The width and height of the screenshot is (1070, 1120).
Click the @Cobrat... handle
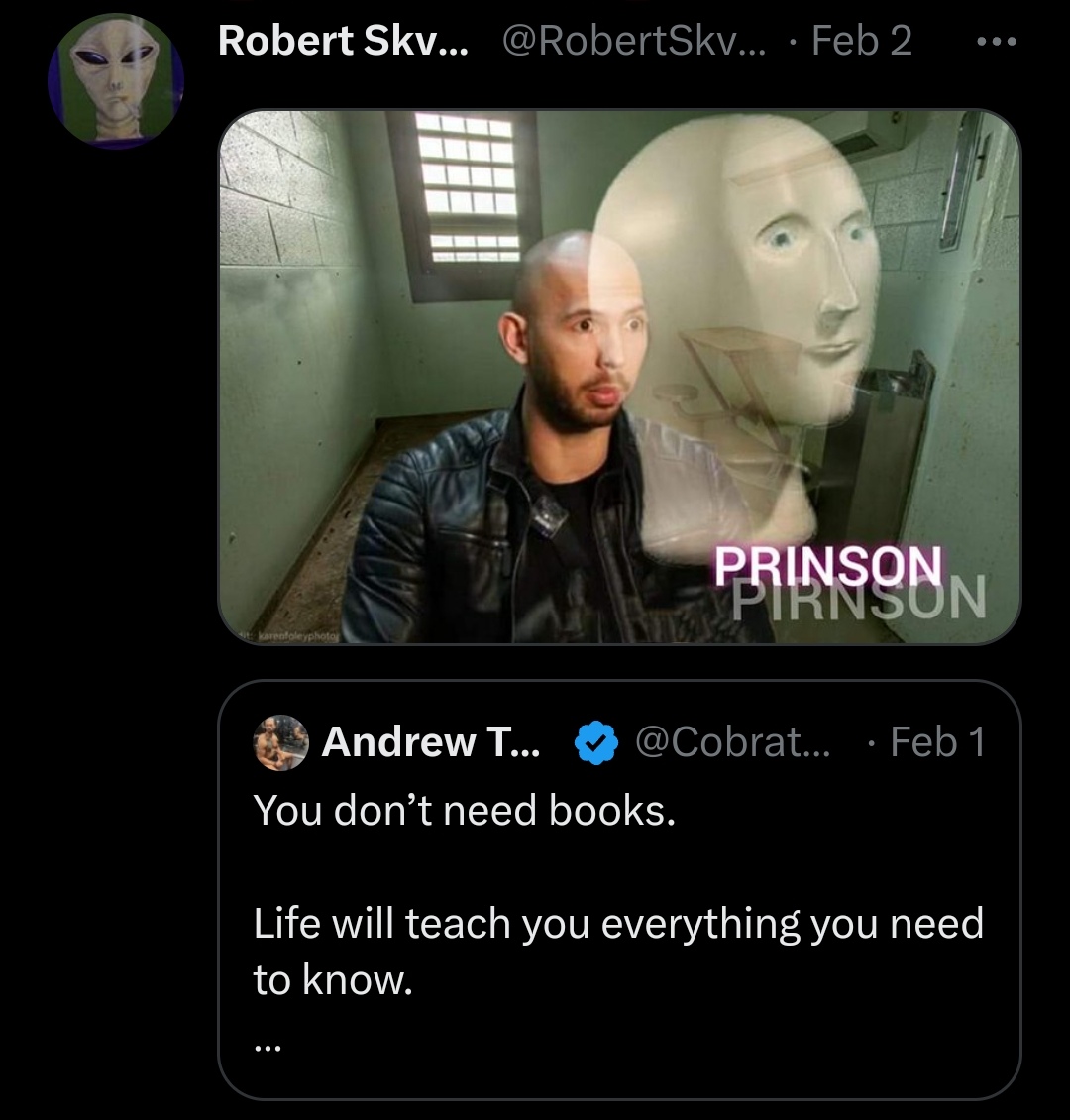pyautogui.click(x=733, y=742)
